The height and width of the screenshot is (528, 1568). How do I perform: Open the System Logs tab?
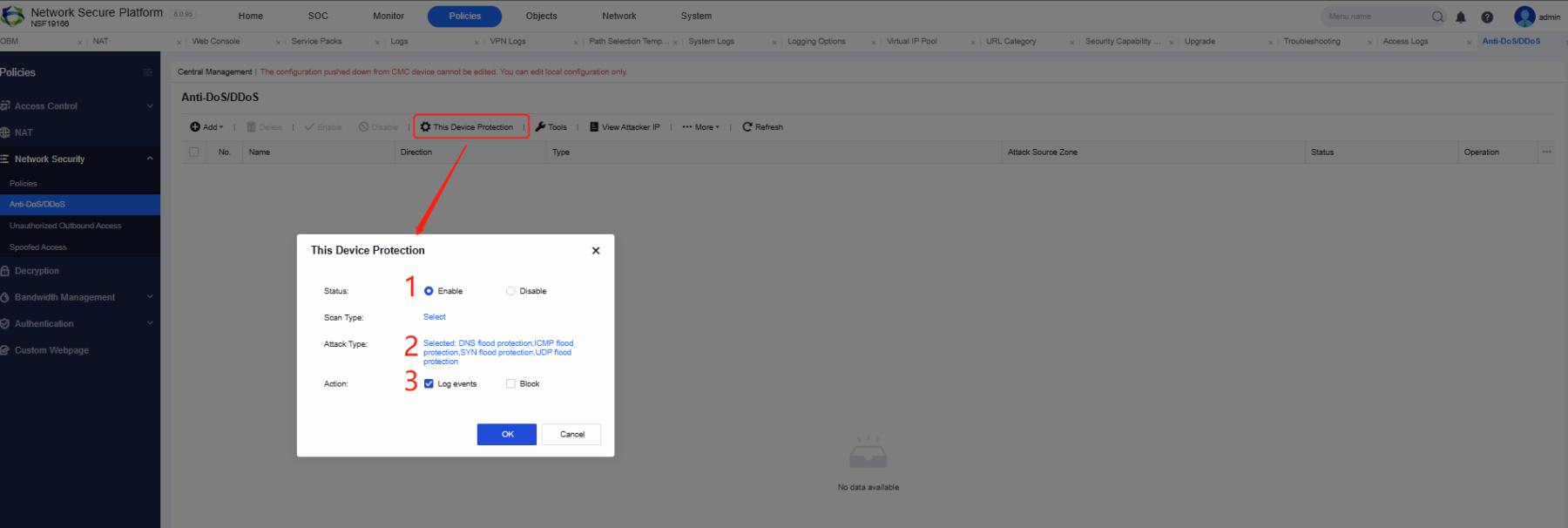pyautogui.click(x=711, y=41)
